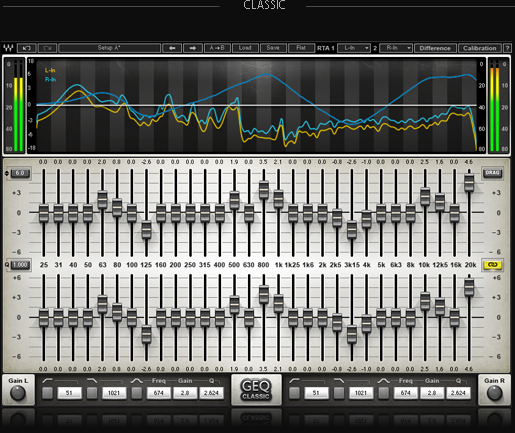Click right bell Gain field 2.8
Screen dimensions: 515x433
pyautogui.click(x=432, y=393)
